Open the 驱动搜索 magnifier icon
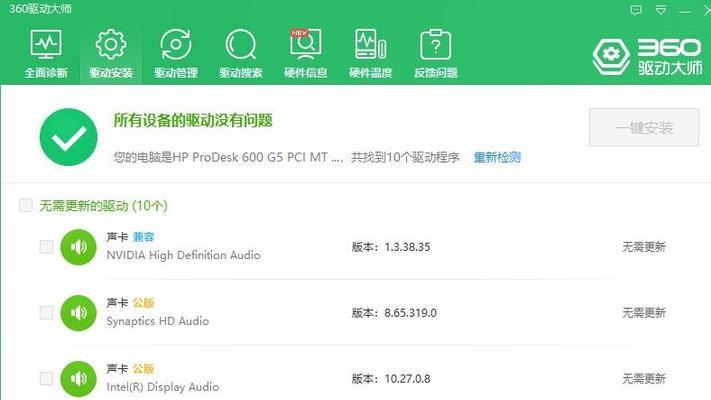Screen dimensions: 711x400 [241, 44]
